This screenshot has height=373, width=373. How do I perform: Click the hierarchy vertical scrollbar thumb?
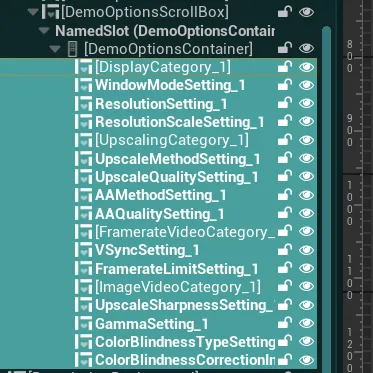[x=326, y=199]
